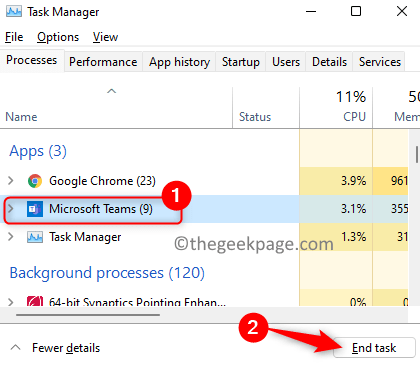Click the Synaptics Pointing process icon
This screenshot has height=369, width=420.
click(x=35, y=301)
